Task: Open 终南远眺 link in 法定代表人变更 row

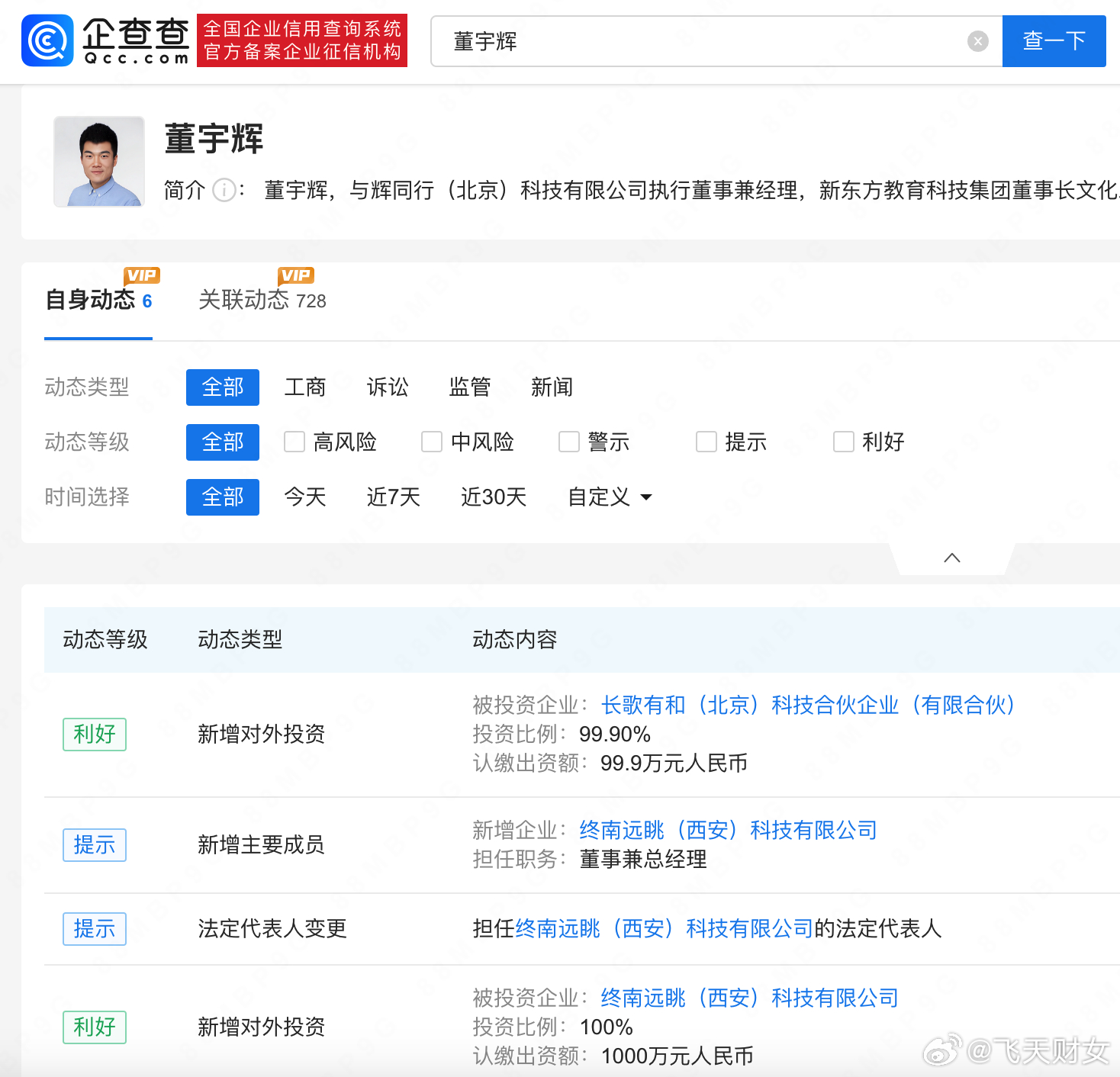Action: click(664, 928)
